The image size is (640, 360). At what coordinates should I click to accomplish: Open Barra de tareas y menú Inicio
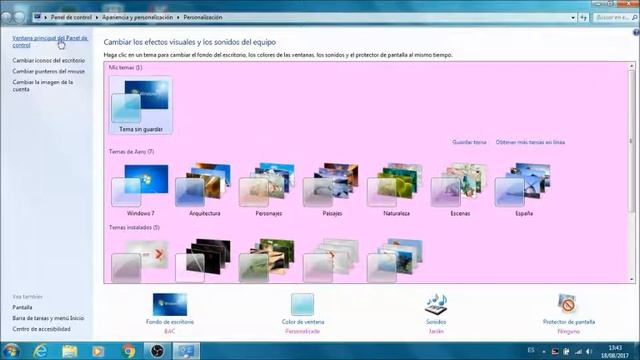pyautogui.click(x=48, y=318)
